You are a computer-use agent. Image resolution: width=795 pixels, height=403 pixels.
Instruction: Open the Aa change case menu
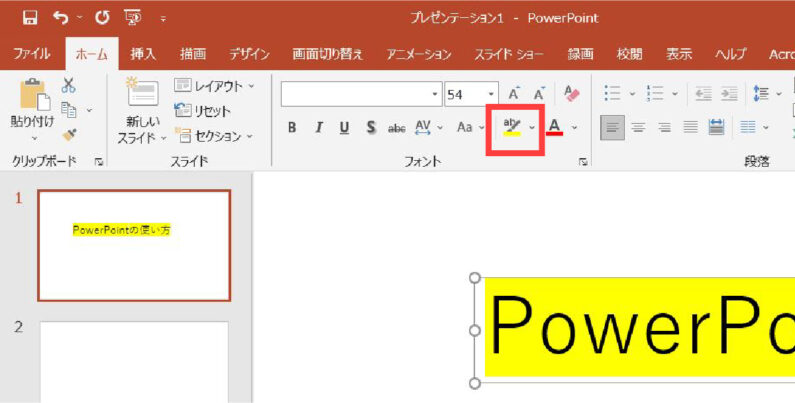coord(470,128)
